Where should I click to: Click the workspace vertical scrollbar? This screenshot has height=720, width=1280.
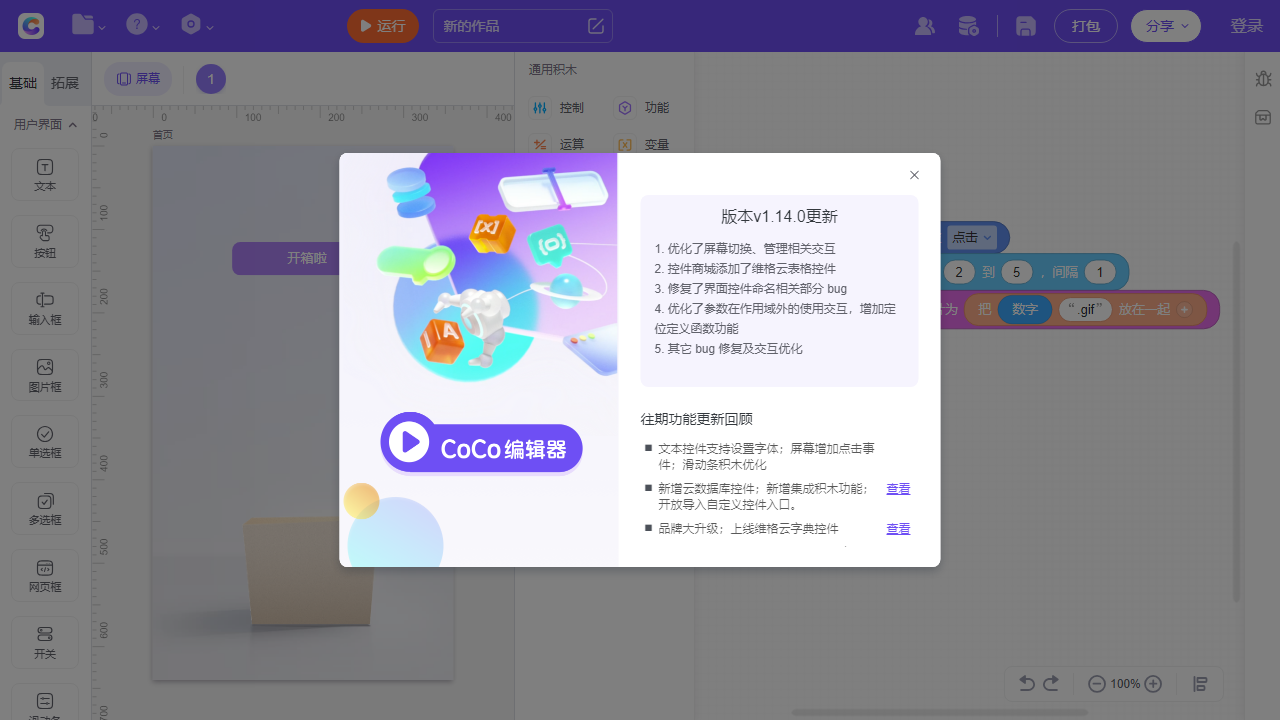point(1237,420)
